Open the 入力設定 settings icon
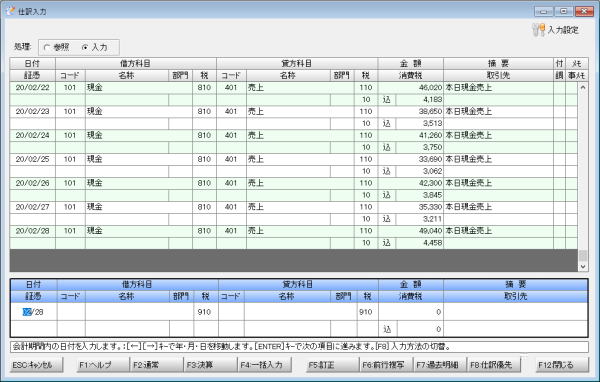The height and width of the screenshot is (382, 600). tap(538, 30)
